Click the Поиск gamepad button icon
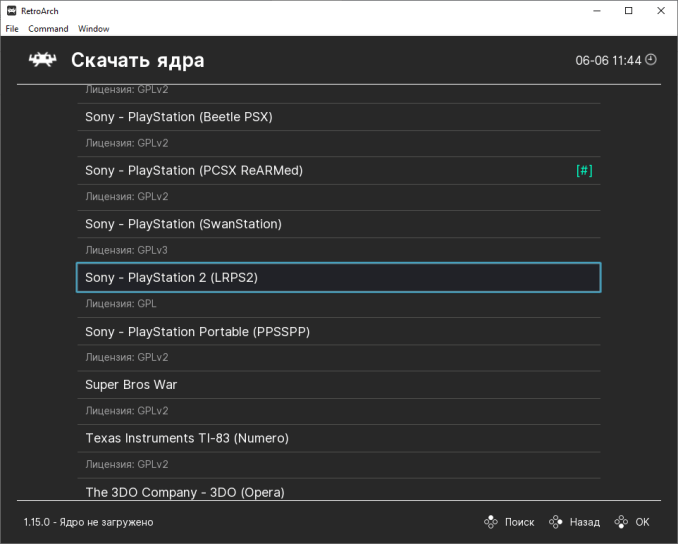 pyautogui.click(x=491, y=522)
